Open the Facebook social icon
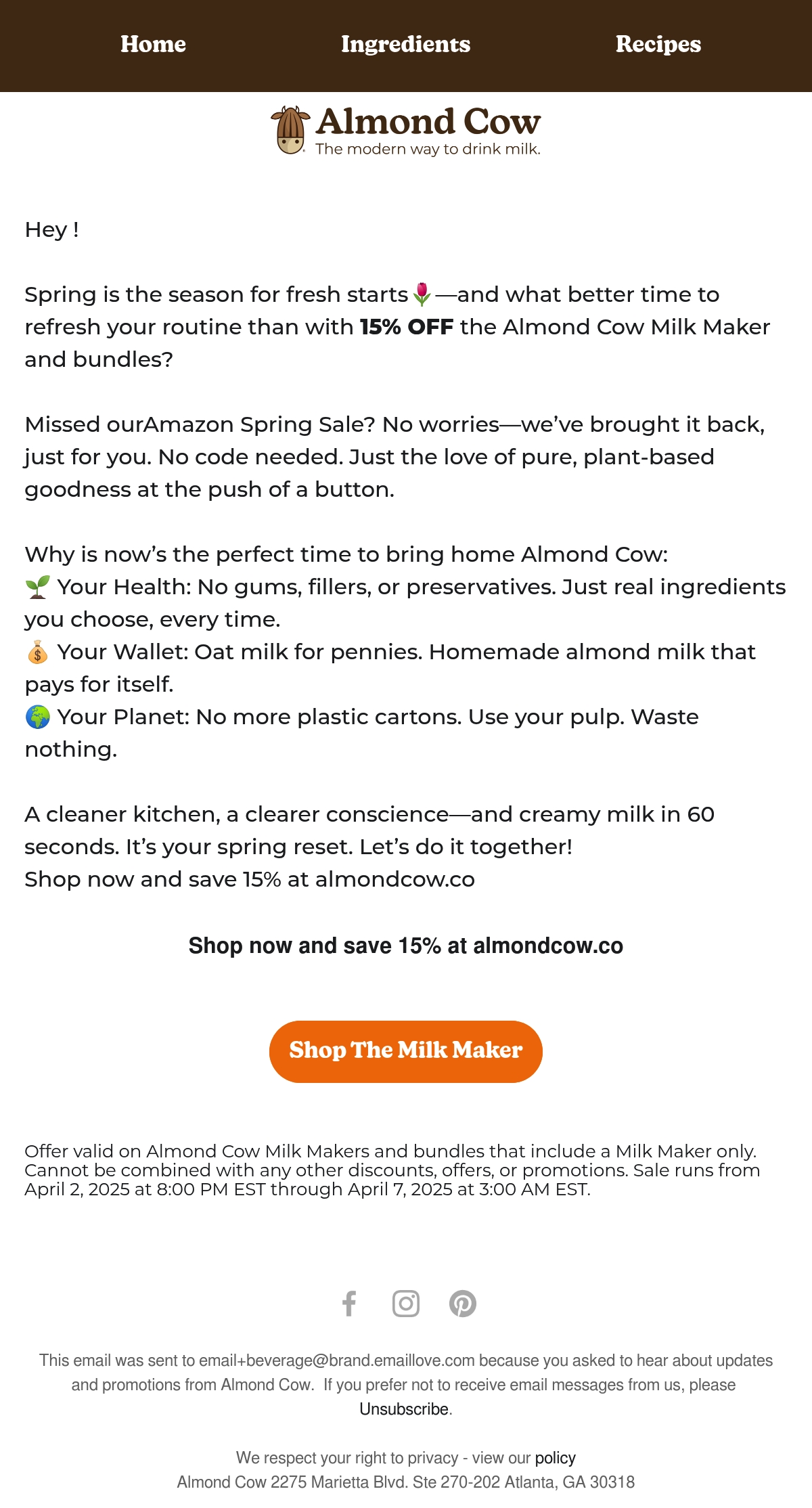The image size is (812, 1508). pos(349,1303)
